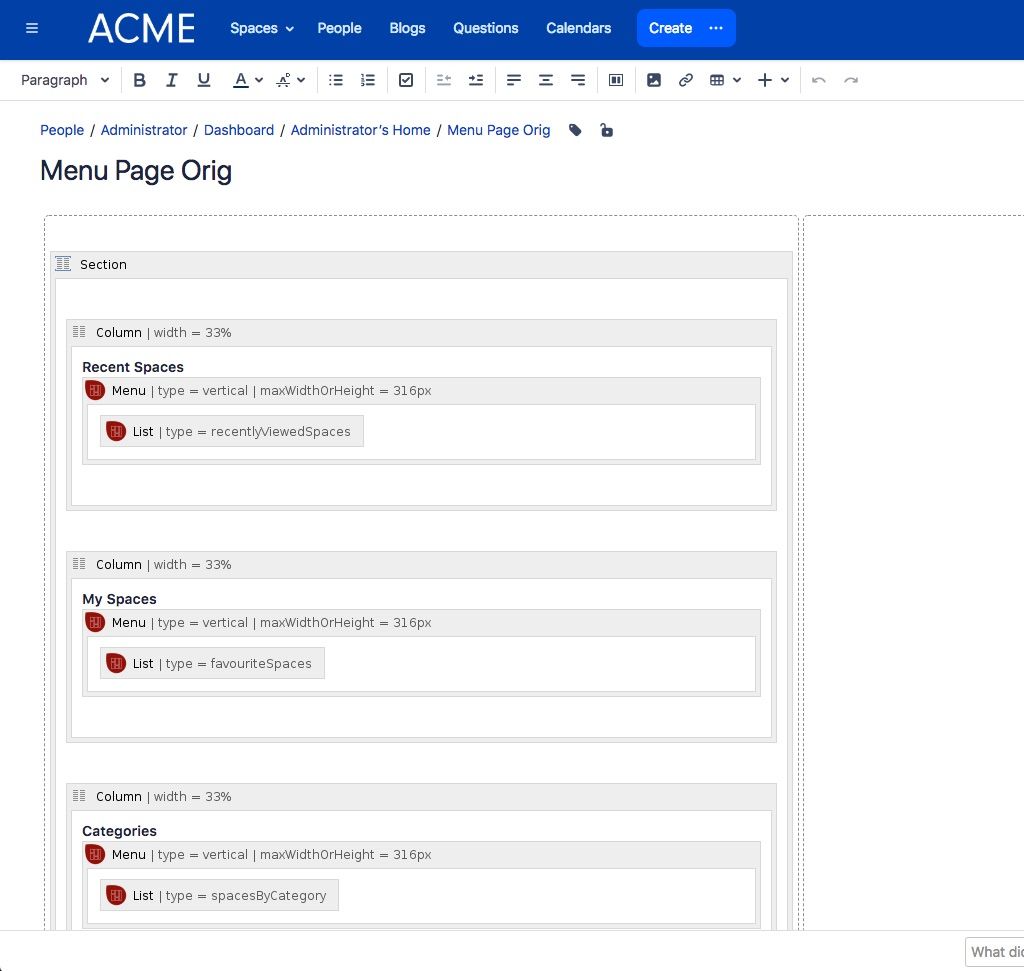
Task: Toggle italic text formatting
Action: tap(171, 80)
